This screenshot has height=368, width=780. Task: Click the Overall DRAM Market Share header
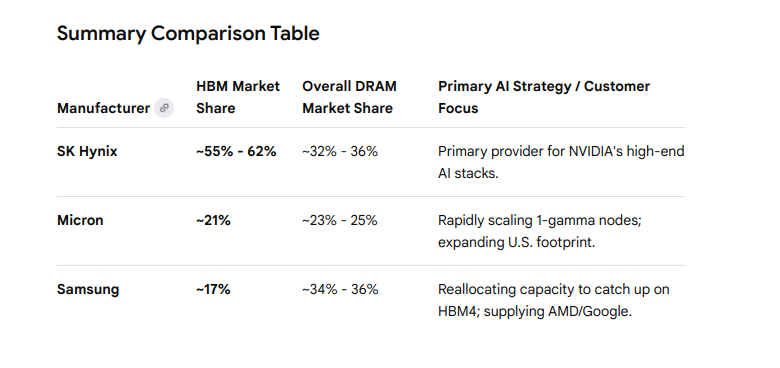click(349, 97)
